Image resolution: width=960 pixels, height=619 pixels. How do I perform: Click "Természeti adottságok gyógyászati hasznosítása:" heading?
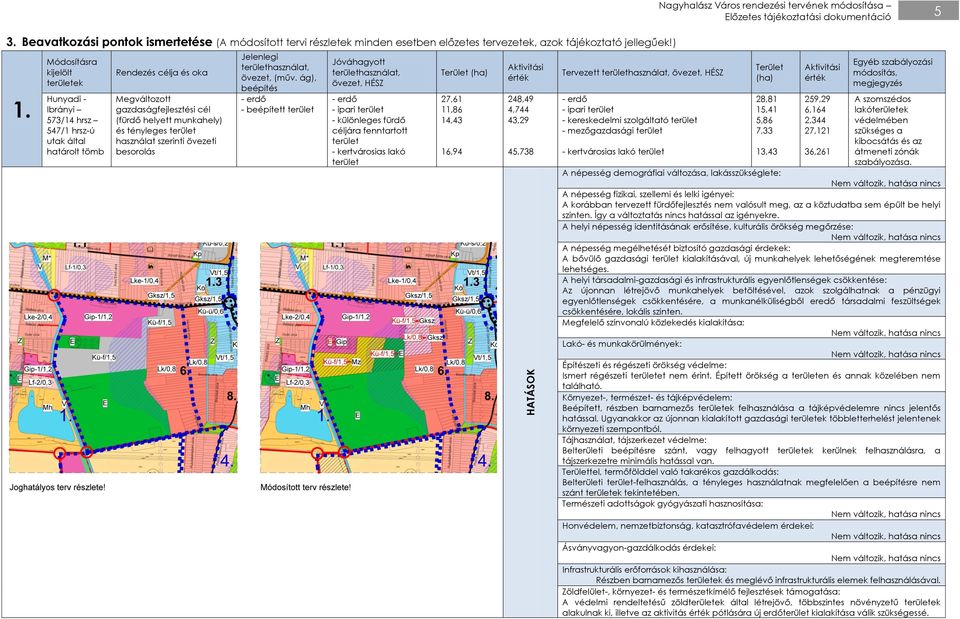tap(662, 504)
